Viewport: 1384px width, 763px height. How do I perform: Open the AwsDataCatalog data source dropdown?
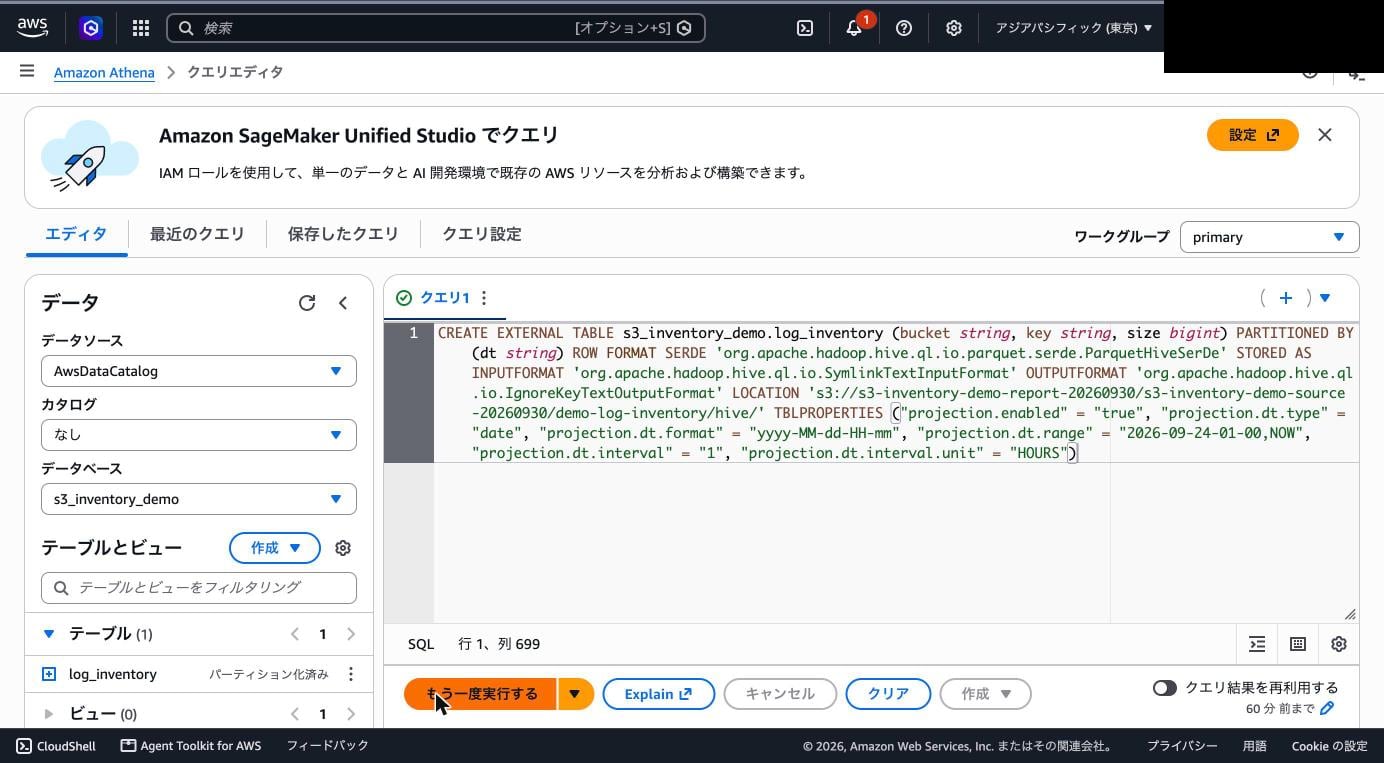(x=199, y=371)
